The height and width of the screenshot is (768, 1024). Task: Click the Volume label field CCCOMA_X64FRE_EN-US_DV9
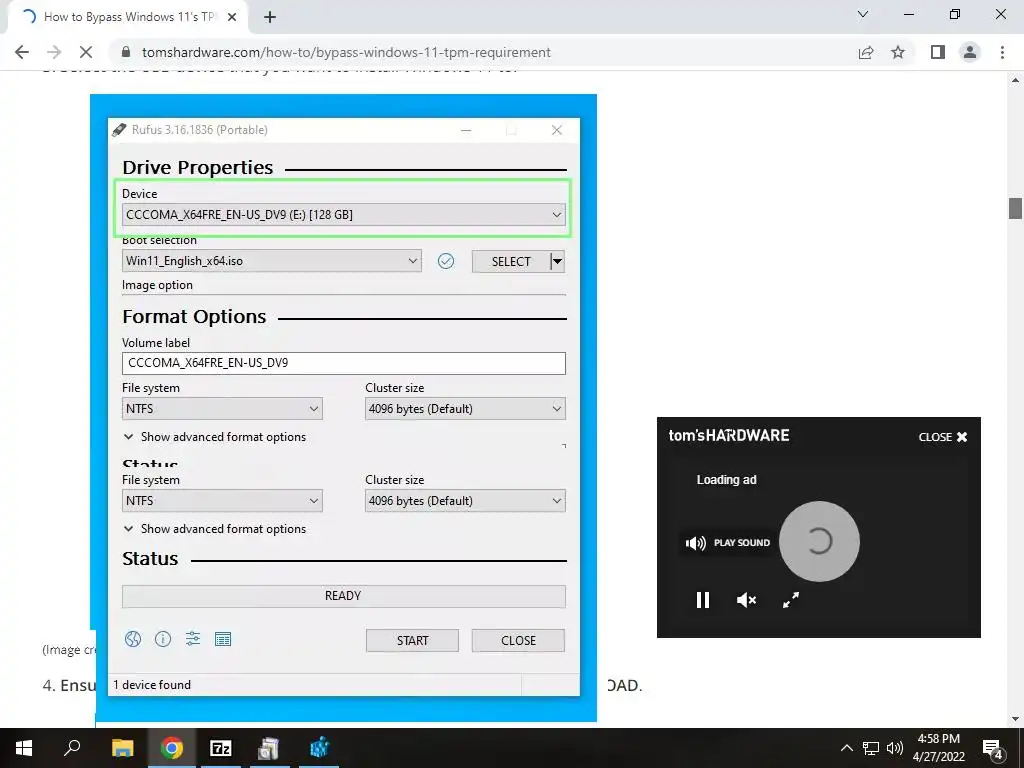[344, 363]
